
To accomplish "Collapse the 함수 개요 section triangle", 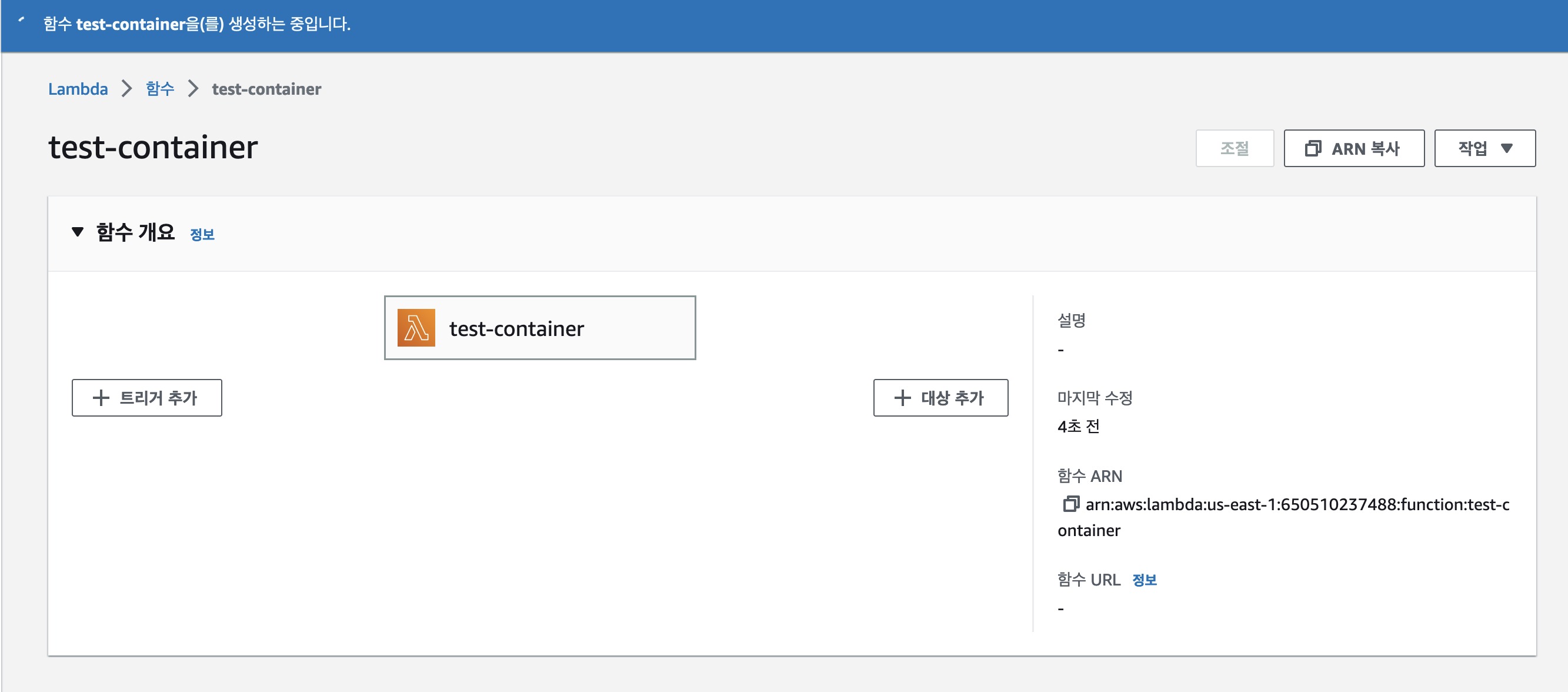I will pyautogui.click(x=77, y=231).
